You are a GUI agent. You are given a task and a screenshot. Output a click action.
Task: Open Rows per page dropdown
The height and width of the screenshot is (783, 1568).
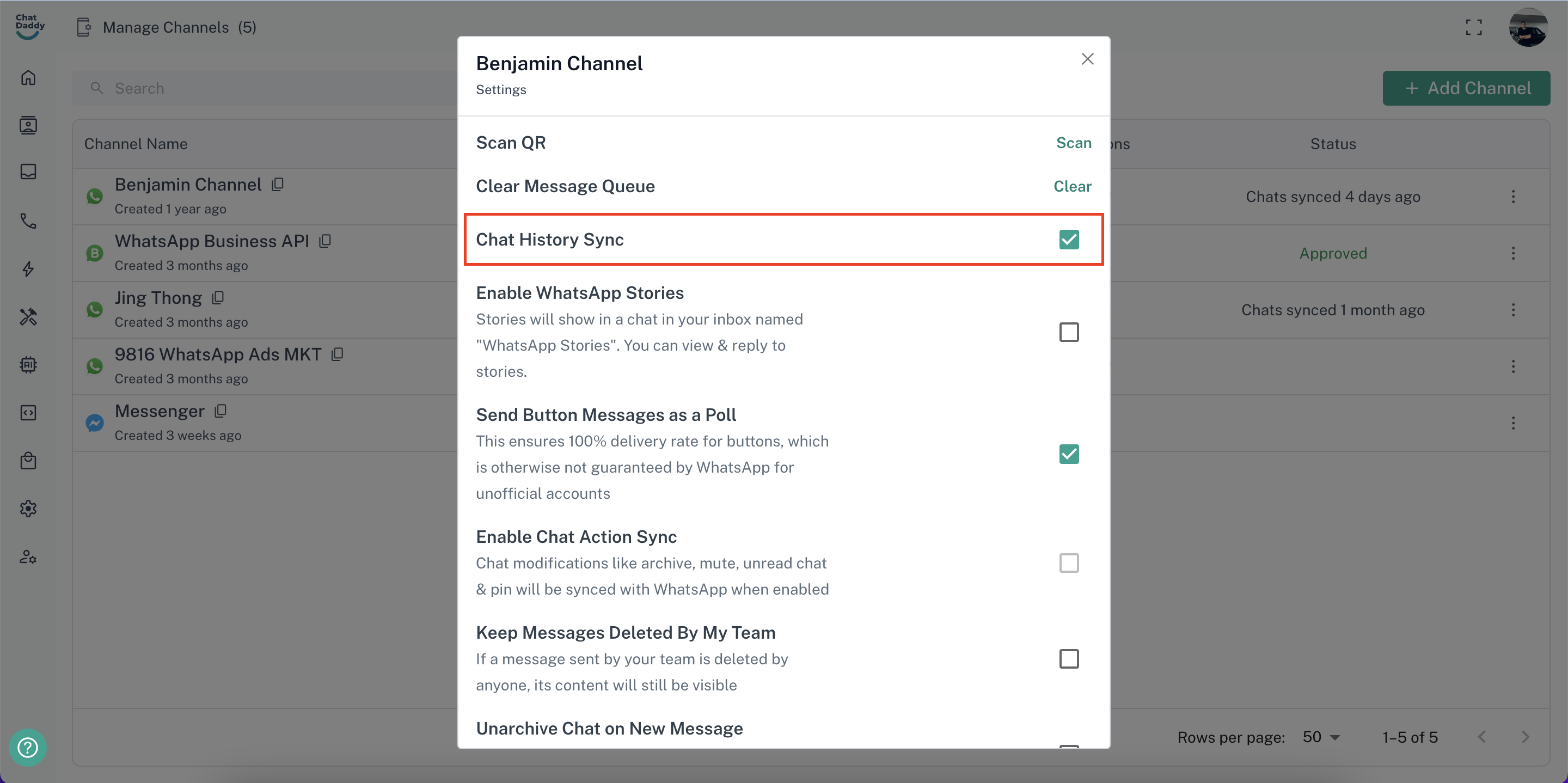pos(1321,737)
